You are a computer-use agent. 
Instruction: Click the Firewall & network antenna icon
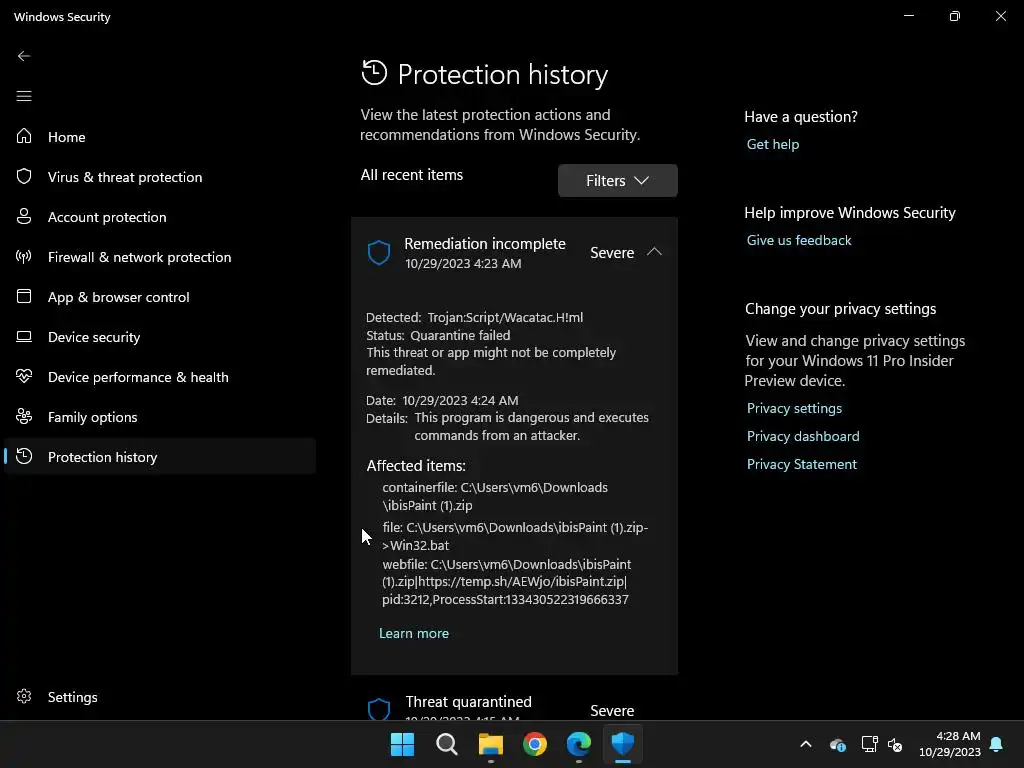24,256
